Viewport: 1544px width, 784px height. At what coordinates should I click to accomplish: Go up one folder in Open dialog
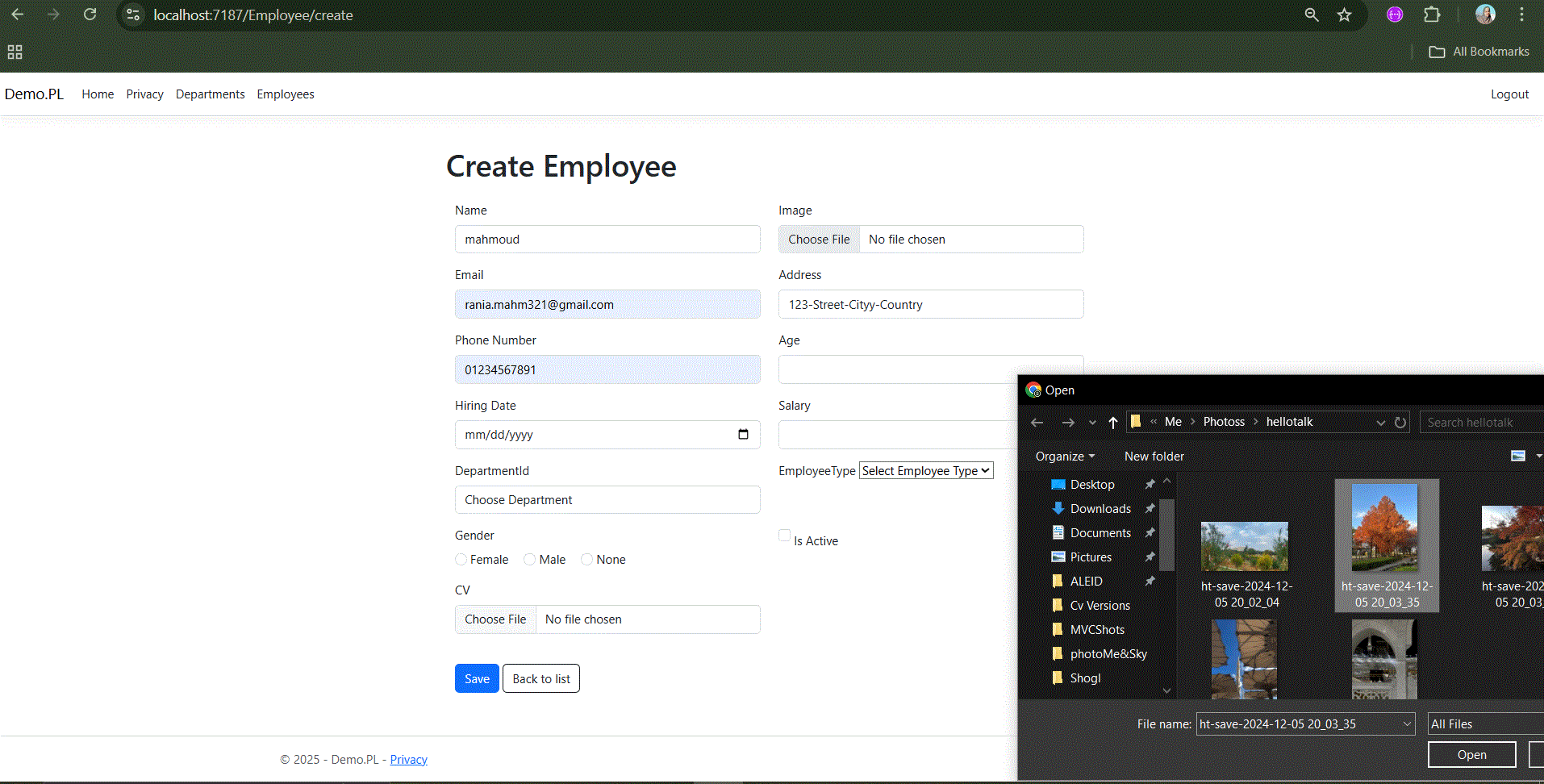point(1113,423)
